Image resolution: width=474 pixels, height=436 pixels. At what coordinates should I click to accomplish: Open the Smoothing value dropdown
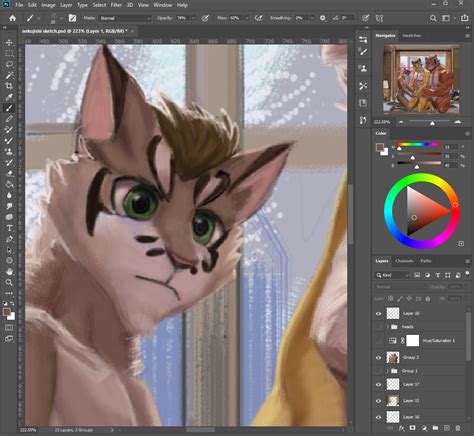point(312,18)
